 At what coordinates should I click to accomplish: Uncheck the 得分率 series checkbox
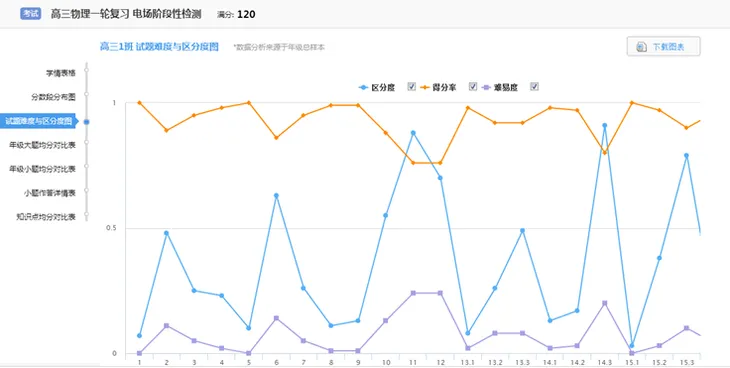click(473, 86)
